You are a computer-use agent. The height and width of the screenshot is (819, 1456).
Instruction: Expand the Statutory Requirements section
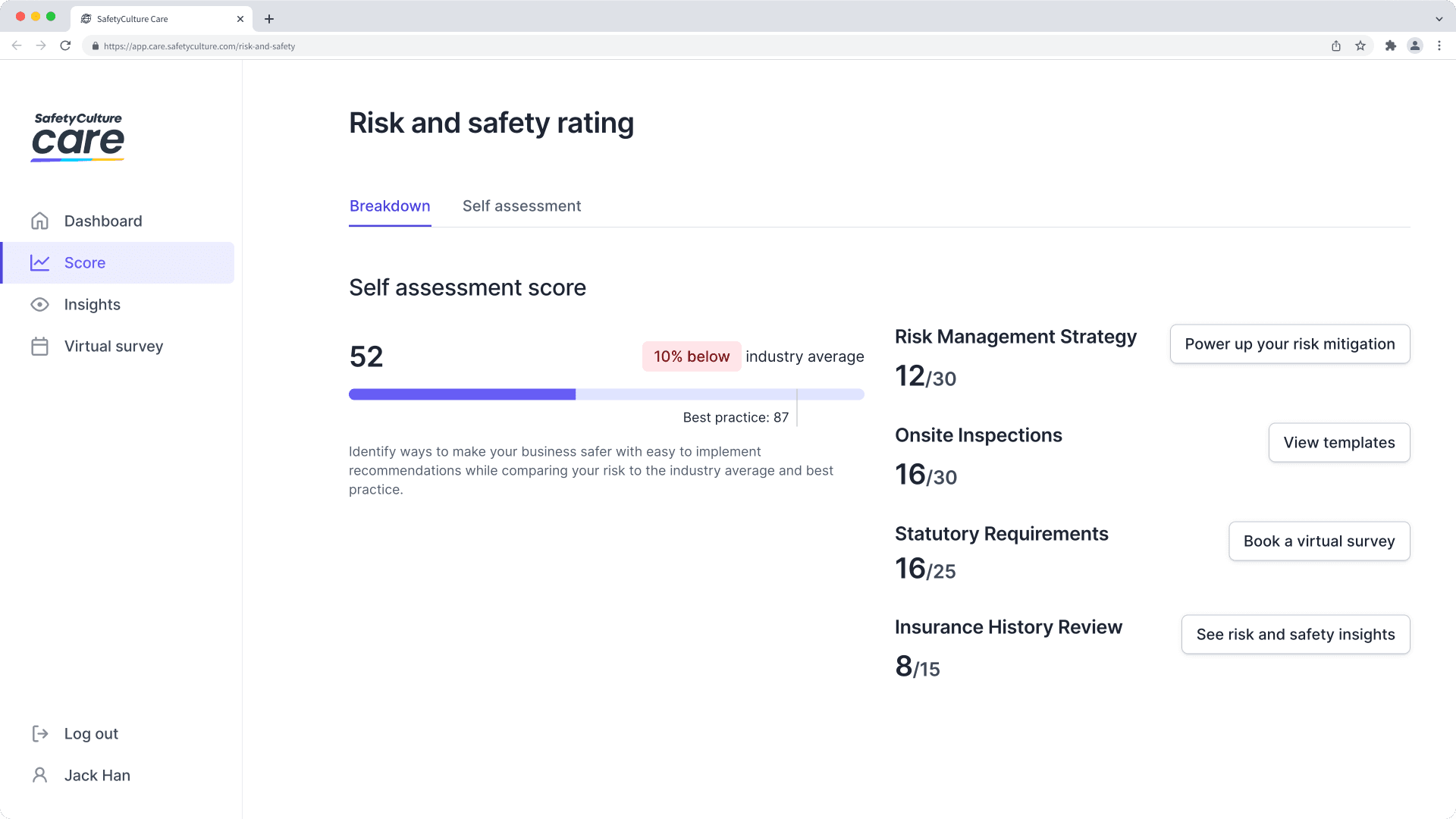1001,533
